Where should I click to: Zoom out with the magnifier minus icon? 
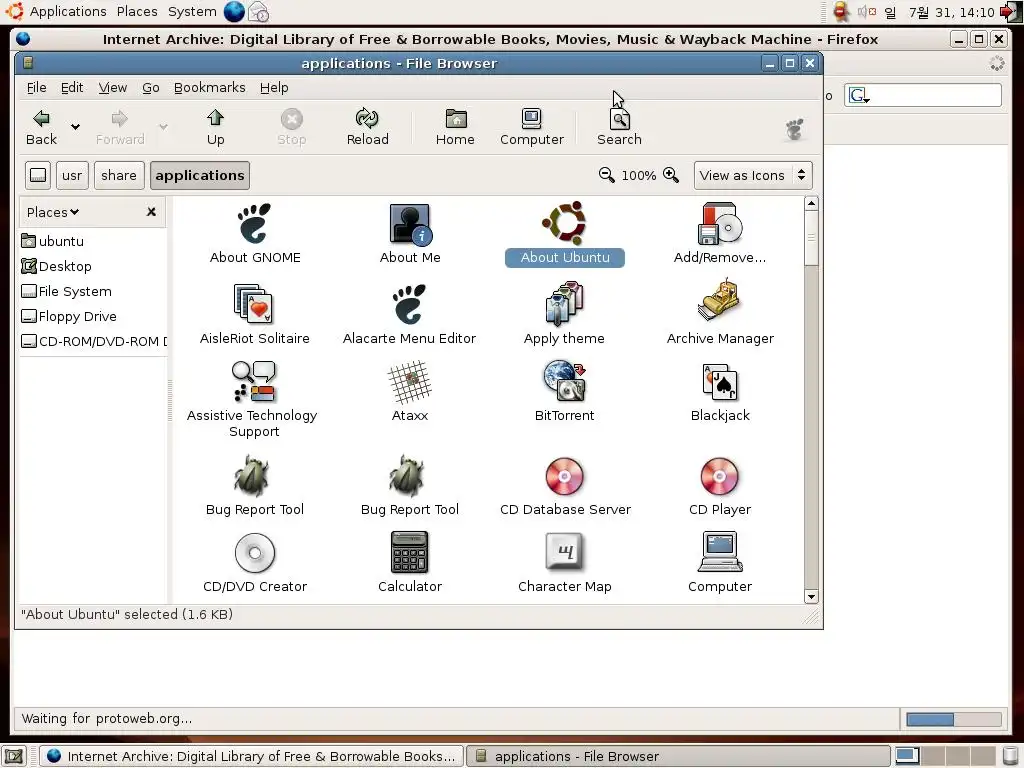point(606,175)
